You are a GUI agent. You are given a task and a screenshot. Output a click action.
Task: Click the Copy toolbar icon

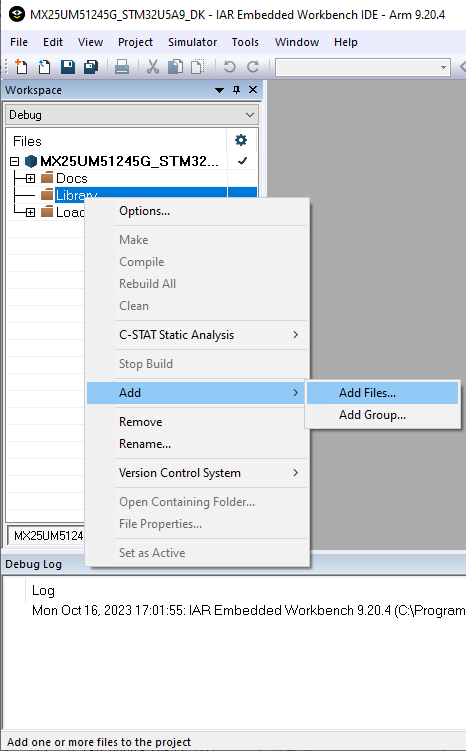(175, 67)
